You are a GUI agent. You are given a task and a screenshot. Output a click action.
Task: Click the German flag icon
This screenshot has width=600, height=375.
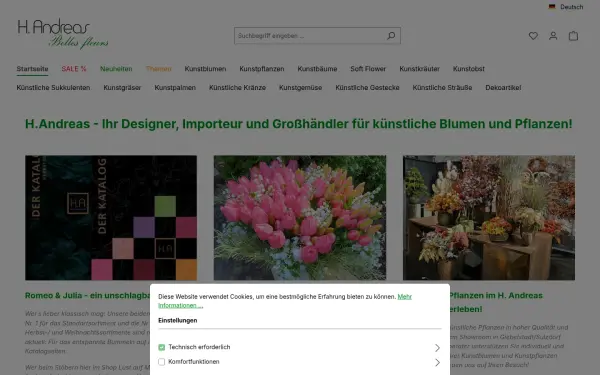(552, 7)
